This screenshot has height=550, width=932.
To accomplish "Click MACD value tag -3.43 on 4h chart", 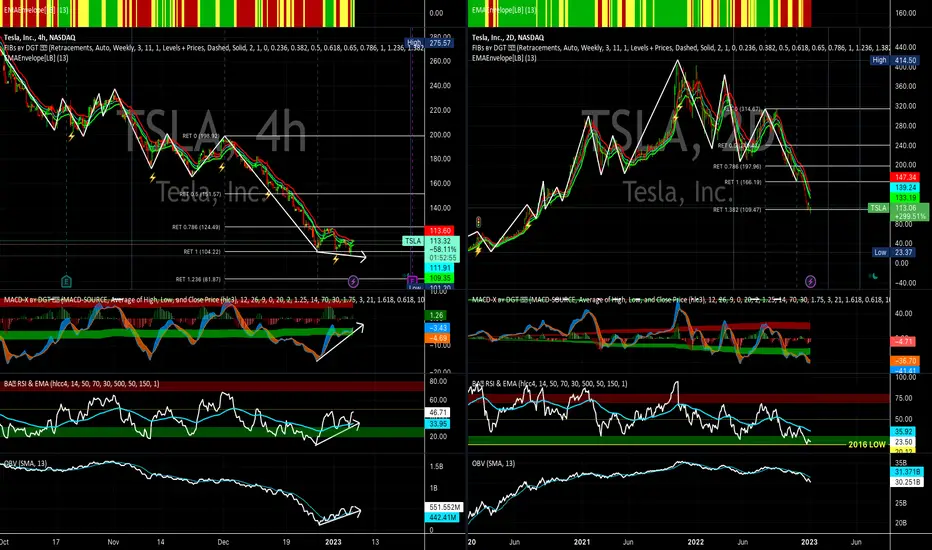I will point(437,328).
